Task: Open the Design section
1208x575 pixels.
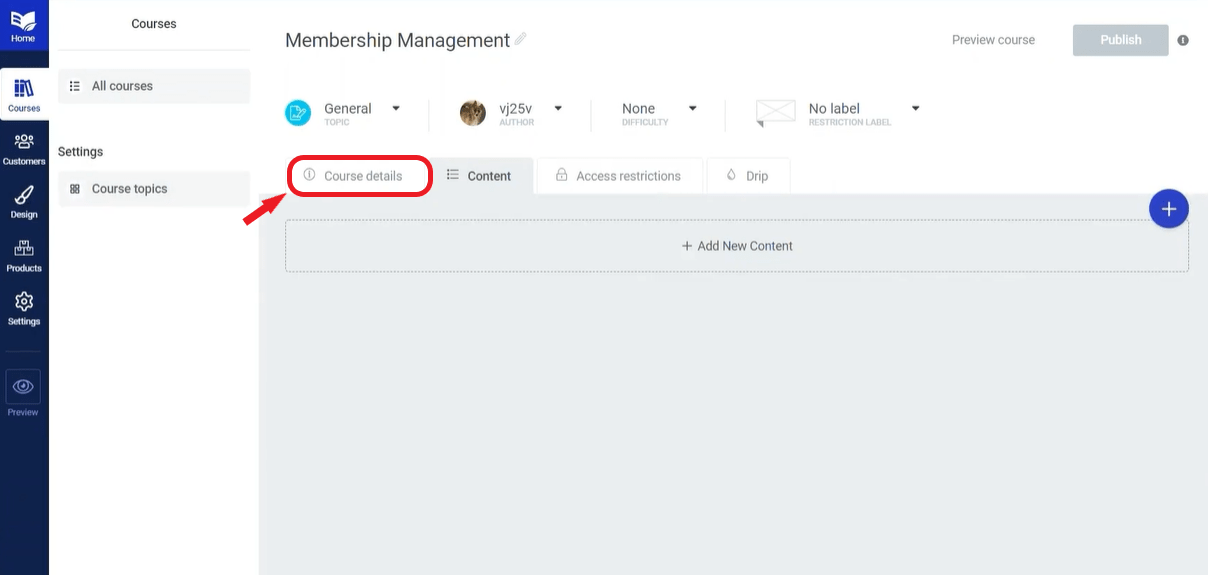Action: click(24, 202)
